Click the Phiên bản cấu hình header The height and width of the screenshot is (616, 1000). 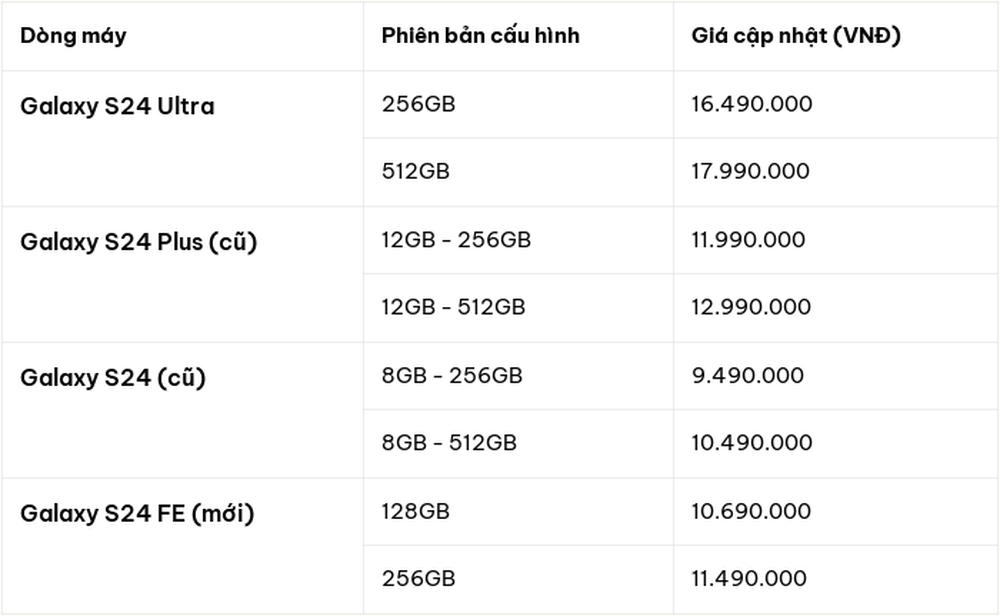[x=480, y=36]
